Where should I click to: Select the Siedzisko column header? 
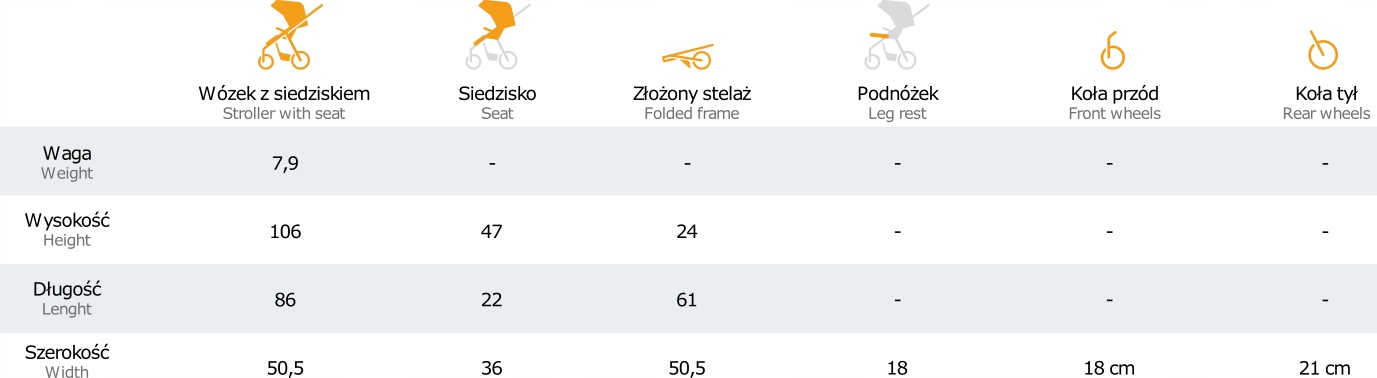point(497,103)
